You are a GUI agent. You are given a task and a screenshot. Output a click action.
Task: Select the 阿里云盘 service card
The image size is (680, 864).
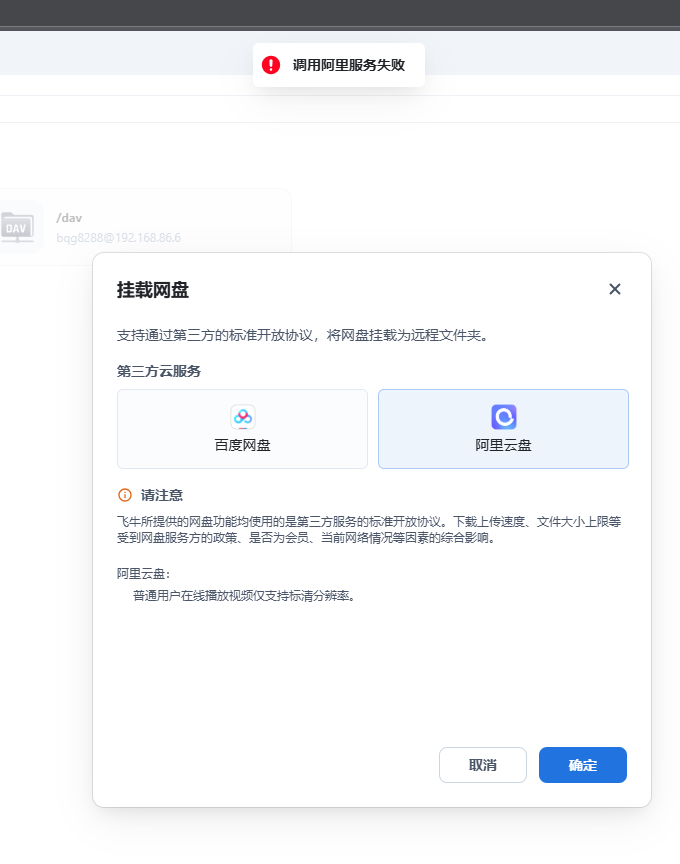click(x=503, y=429)
